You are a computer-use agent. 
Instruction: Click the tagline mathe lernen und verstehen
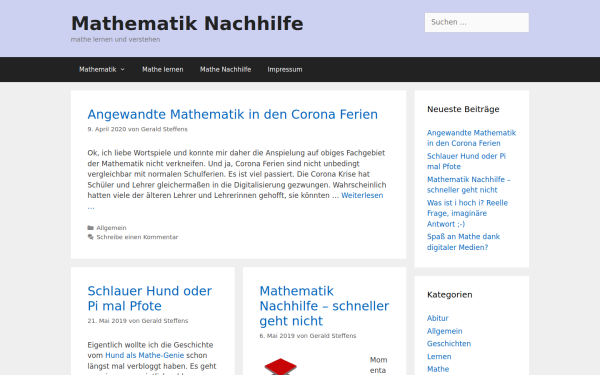(x=115, y=39)
